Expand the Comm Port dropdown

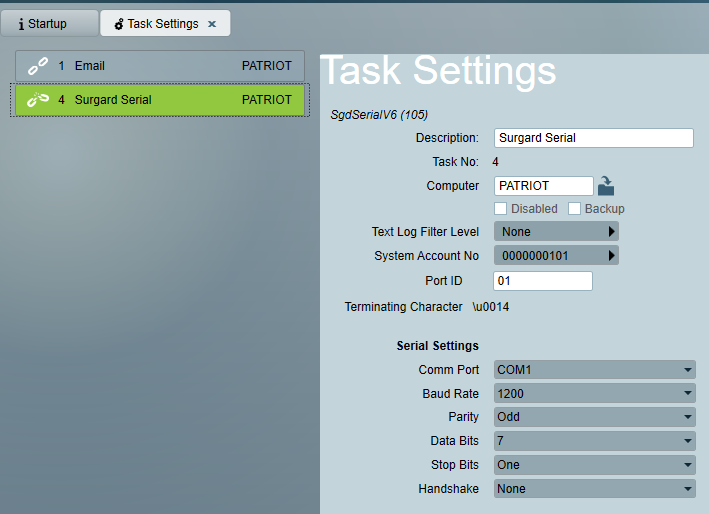[595, 370]
